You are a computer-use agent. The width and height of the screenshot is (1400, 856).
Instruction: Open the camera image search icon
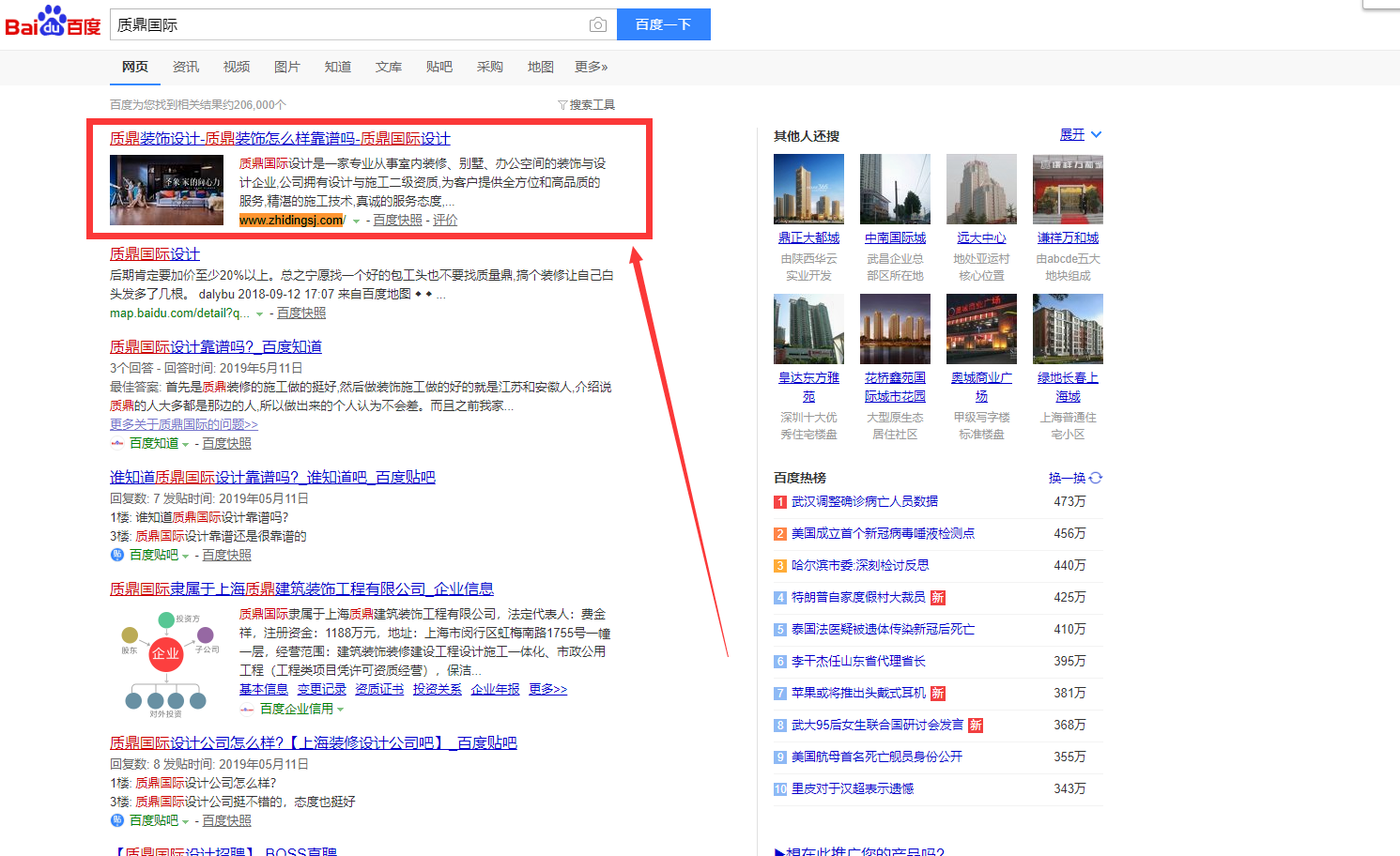click(597, 24)
